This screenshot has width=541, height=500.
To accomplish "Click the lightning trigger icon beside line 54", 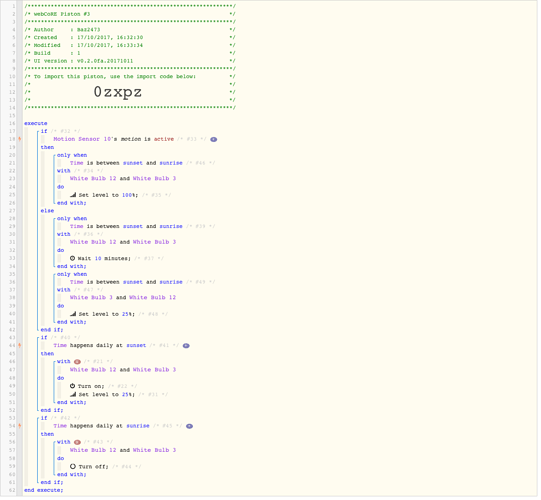I will point(20,427).
